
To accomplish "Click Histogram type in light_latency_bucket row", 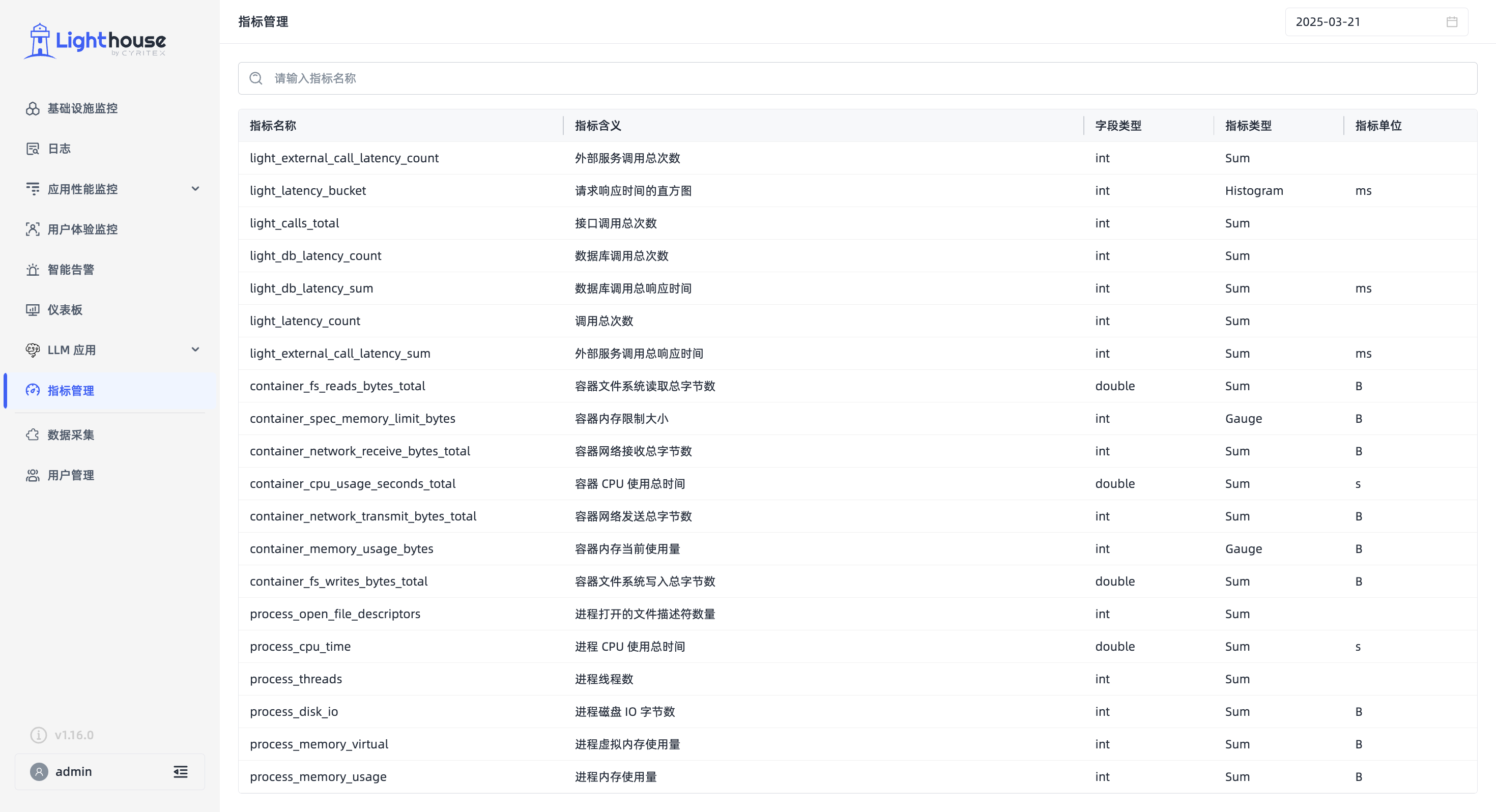I will [1254, 190].
